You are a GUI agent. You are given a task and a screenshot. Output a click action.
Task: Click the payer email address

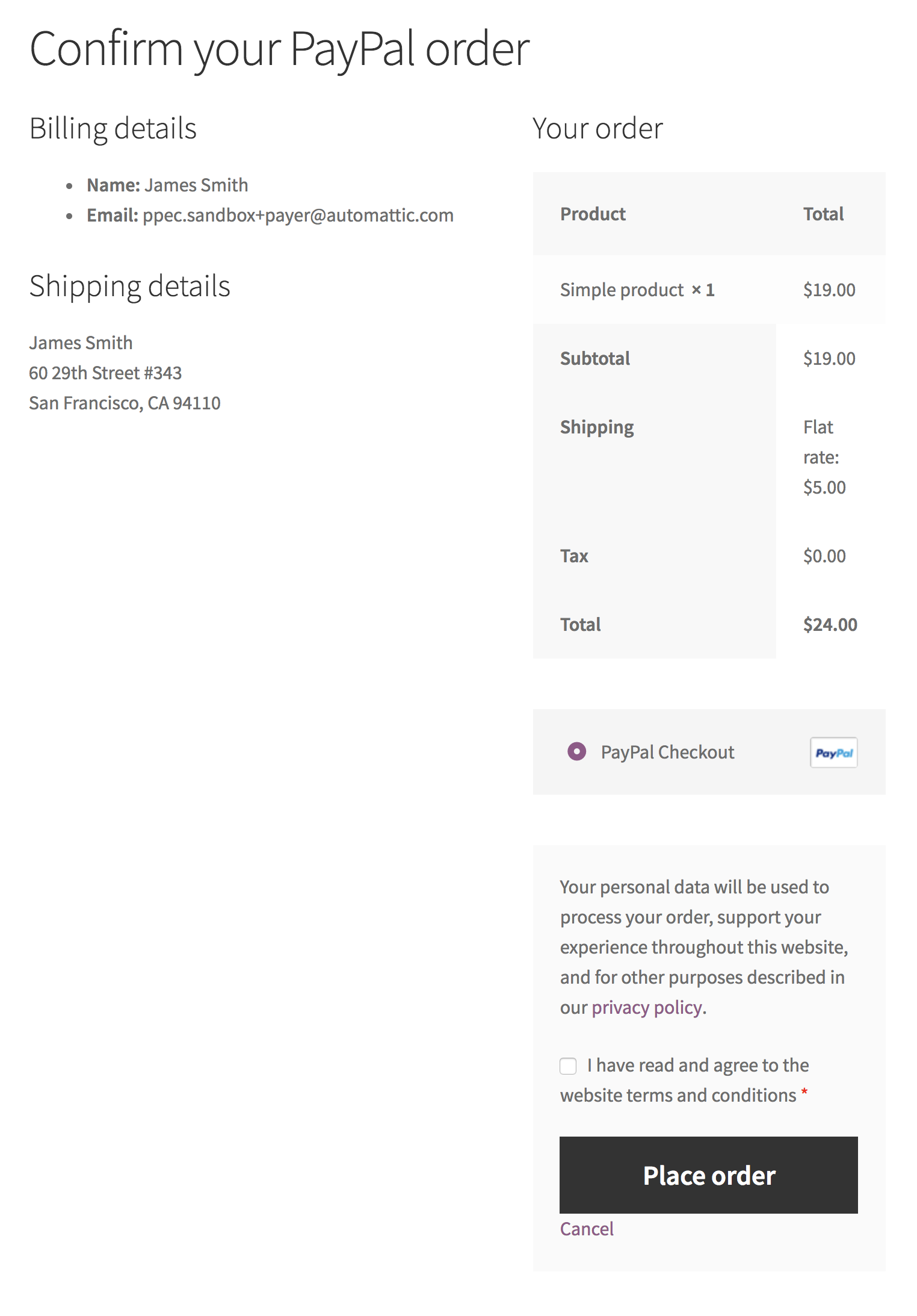[298, 216]
